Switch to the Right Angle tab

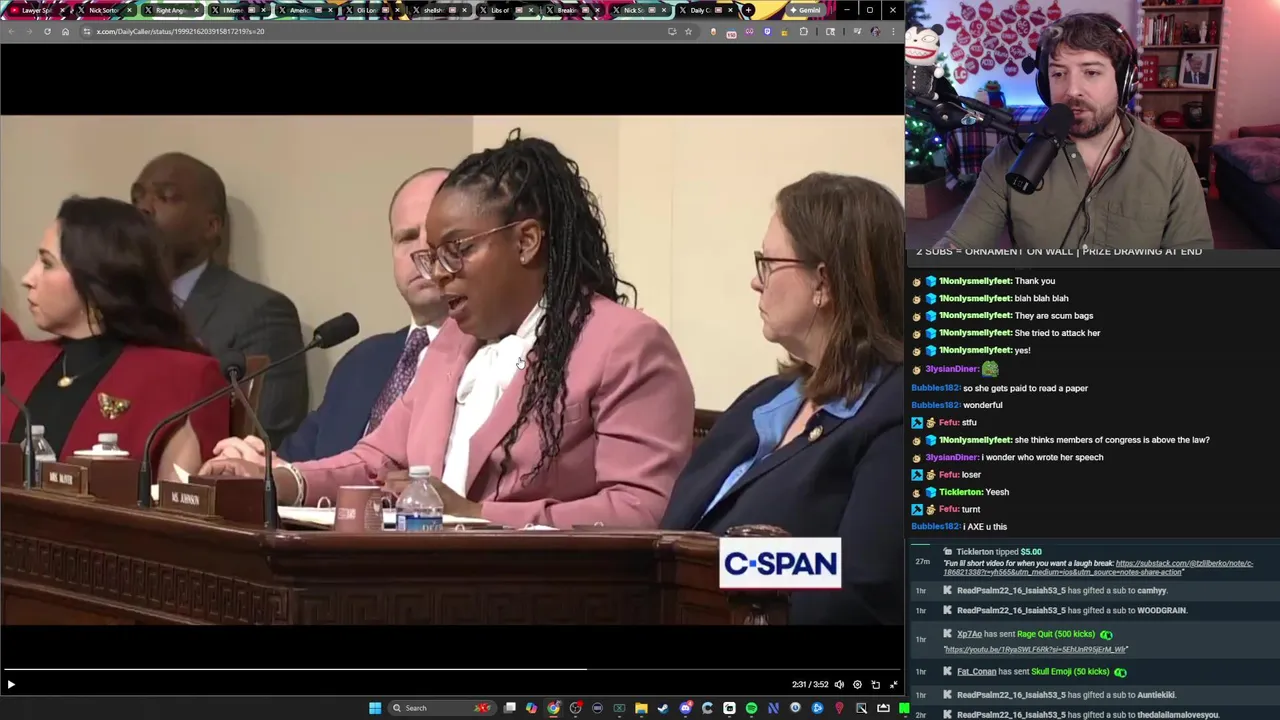170,10
